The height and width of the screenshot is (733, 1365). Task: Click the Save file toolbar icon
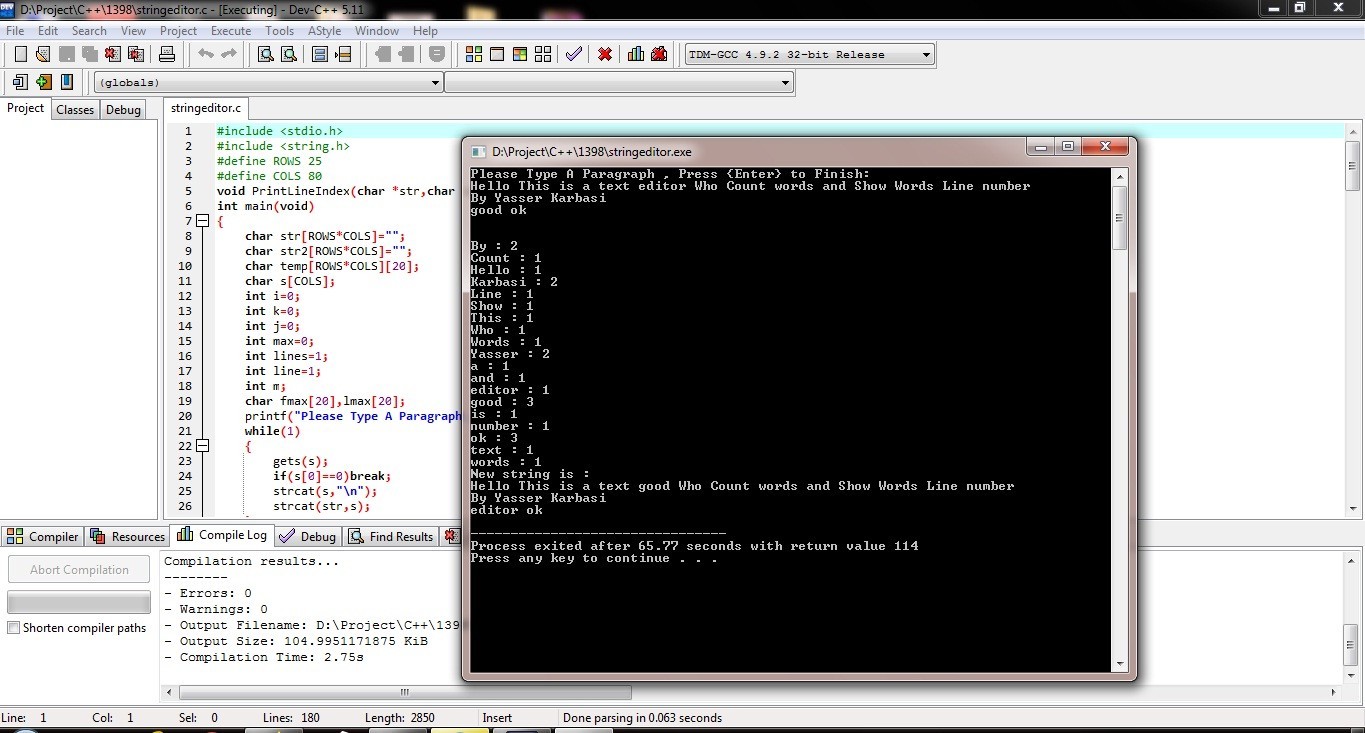[67, 54]
